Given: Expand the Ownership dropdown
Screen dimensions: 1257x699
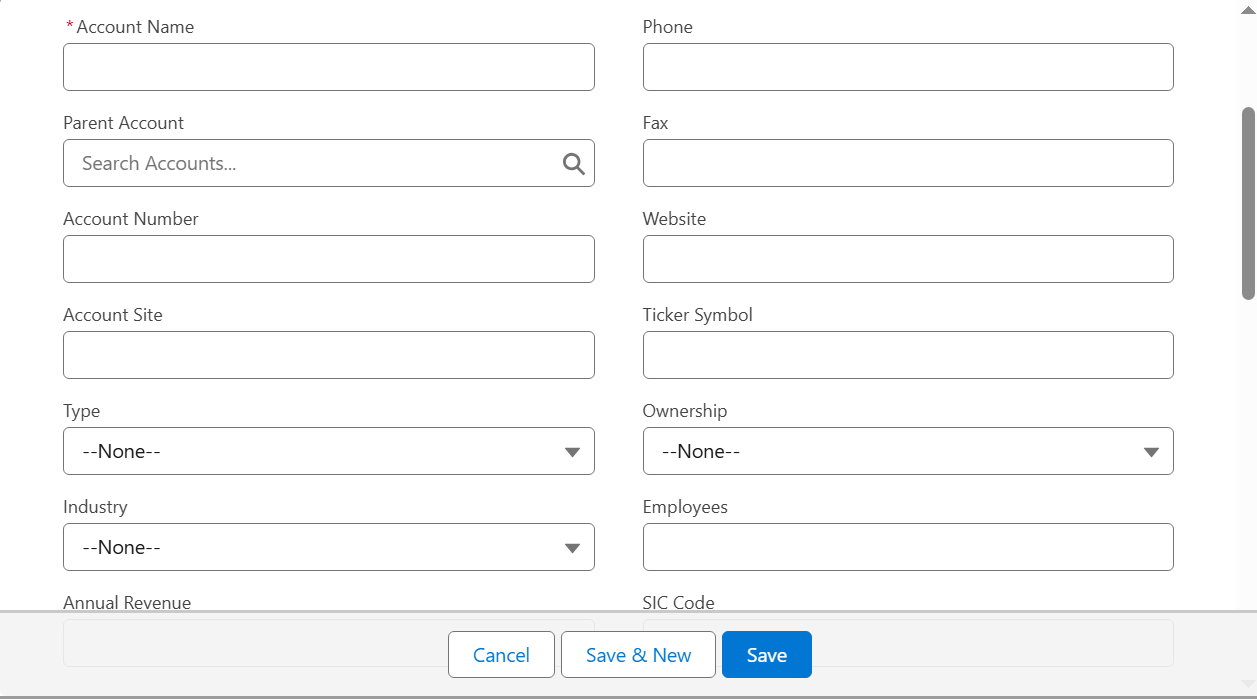Looking at the screenshot, I should pos(907,452).
